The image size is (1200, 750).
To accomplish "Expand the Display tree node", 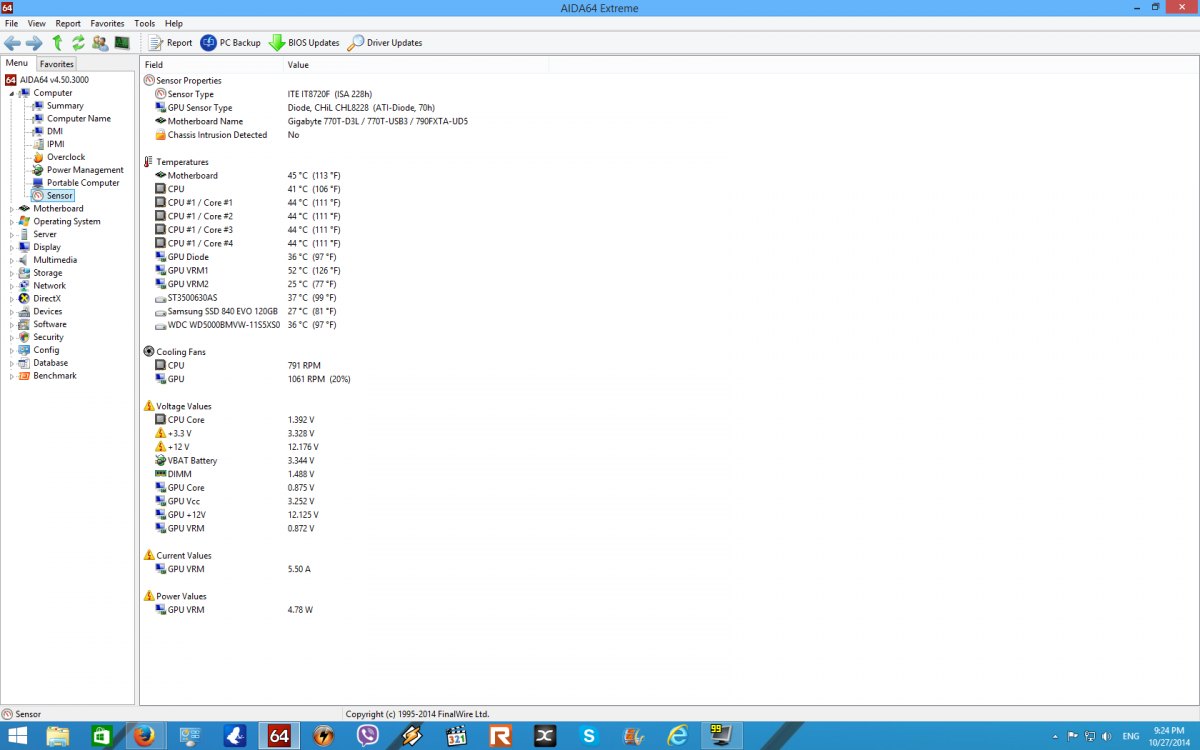I will pyautogui.click(x=12, y=247).
